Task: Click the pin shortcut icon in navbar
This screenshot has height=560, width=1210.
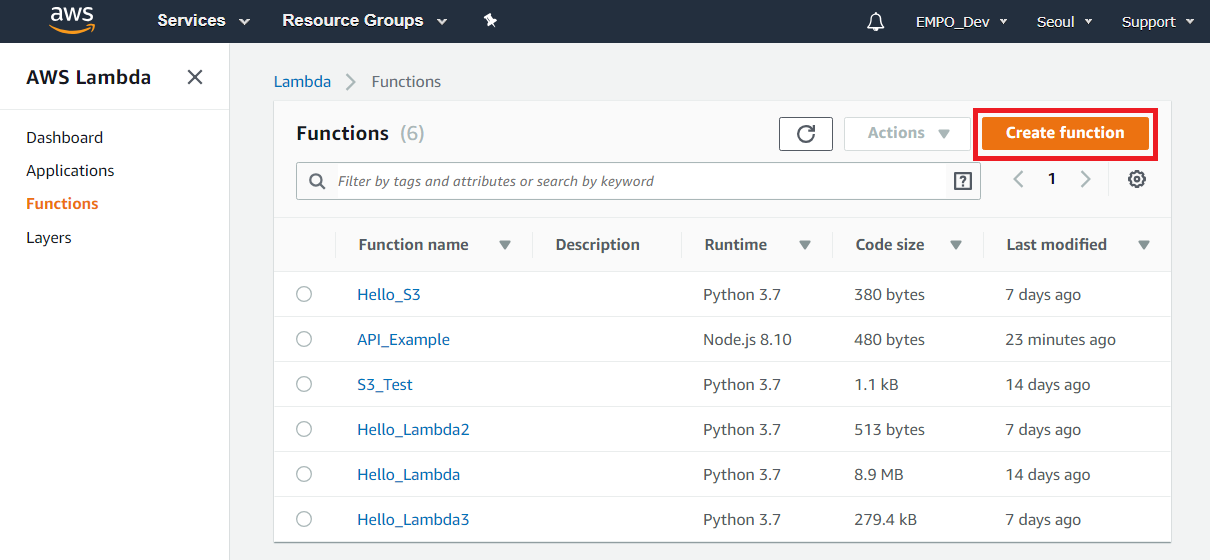Action: [x=490, y=21]
